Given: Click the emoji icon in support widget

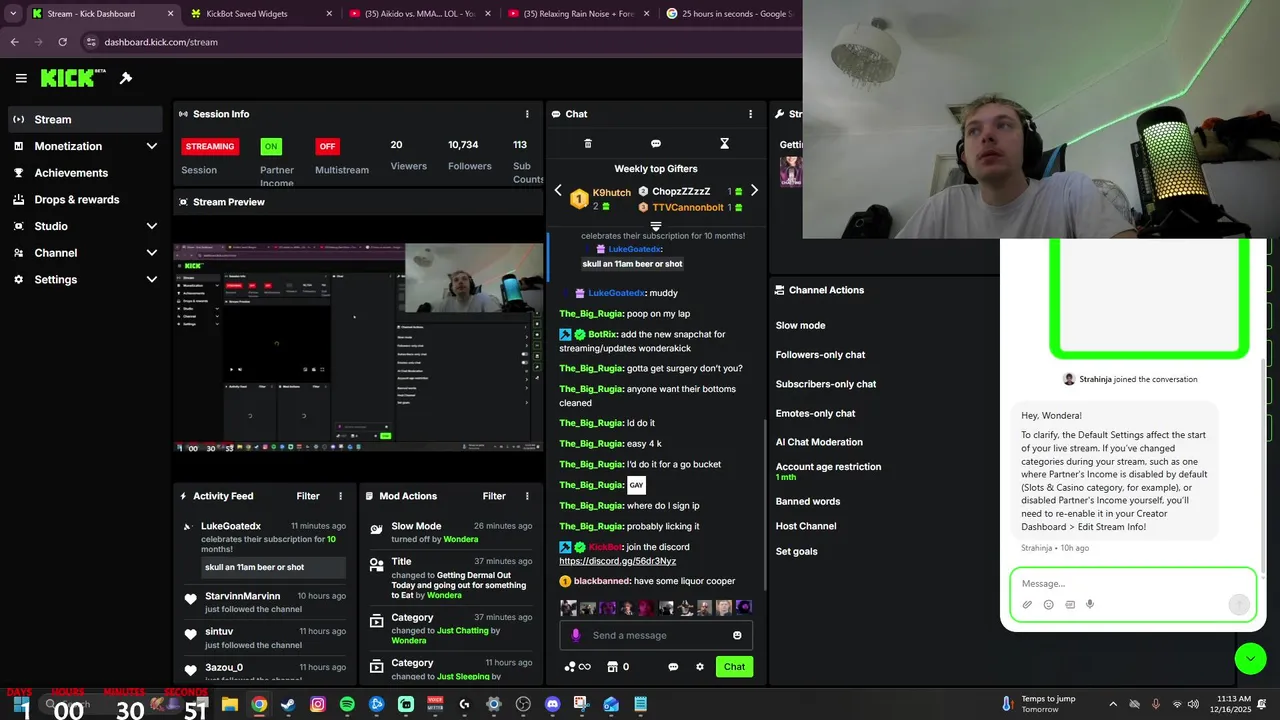Looking at the screenshot, I should pyautogui.click(x=1048, y=604).
